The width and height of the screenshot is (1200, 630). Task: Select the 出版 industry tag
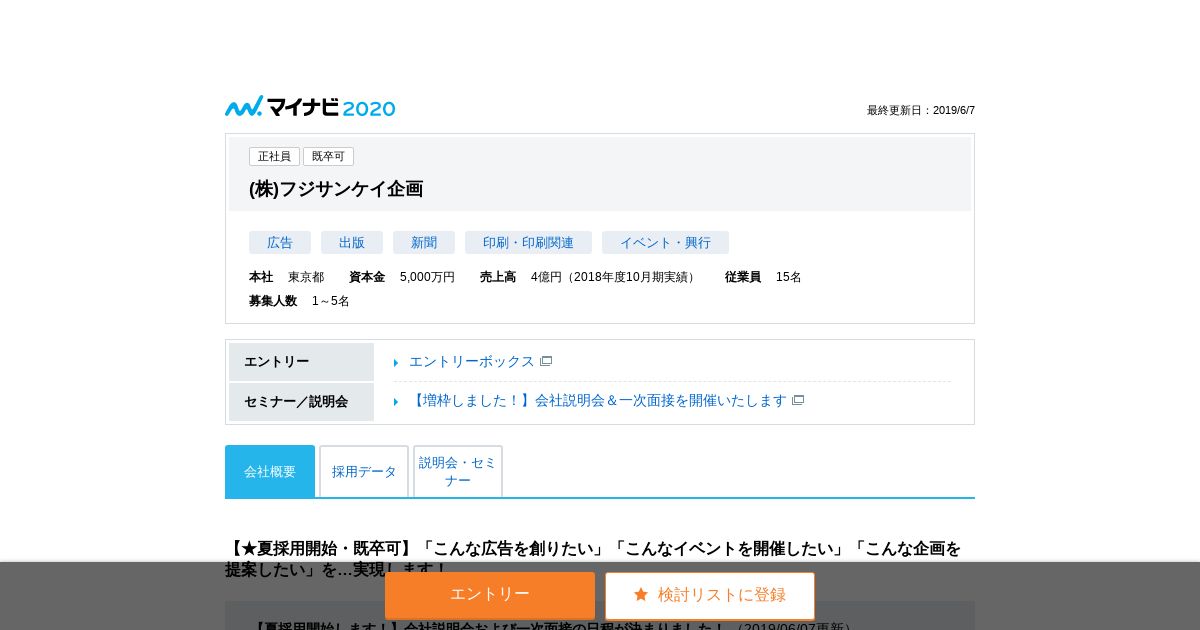[352, 242]
